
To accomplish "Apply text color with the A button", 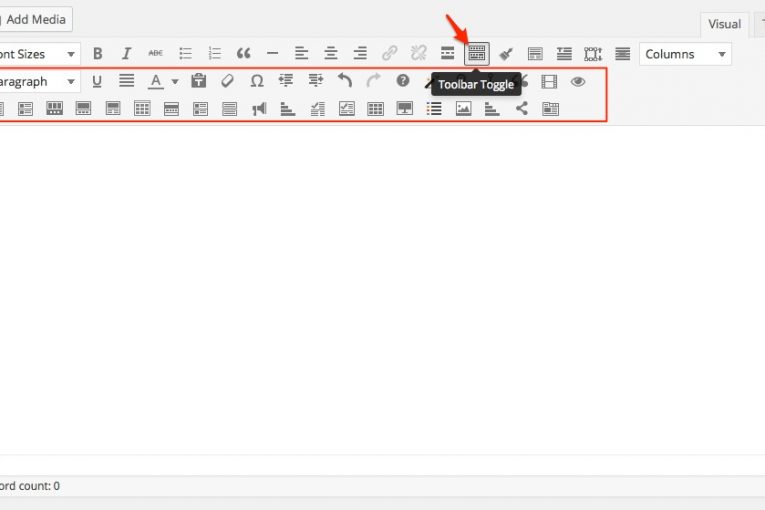I will click(156, 81).
